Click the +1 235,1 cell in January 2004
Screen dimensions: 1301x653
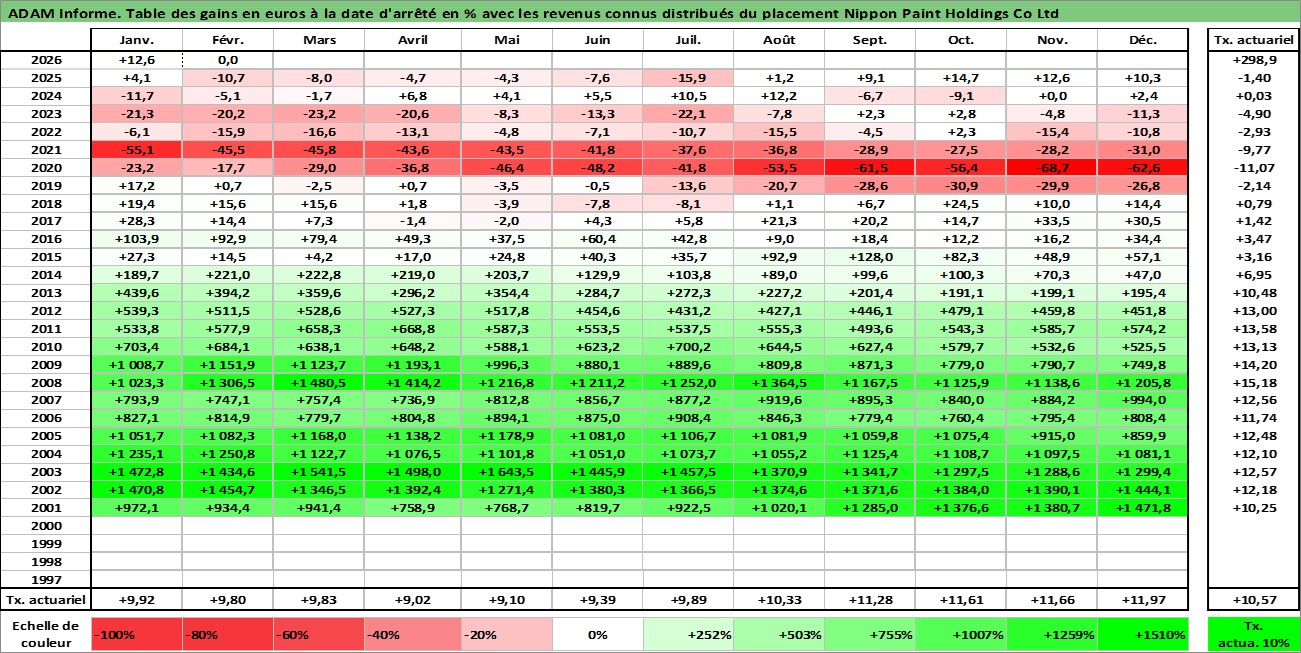[136, 453]
